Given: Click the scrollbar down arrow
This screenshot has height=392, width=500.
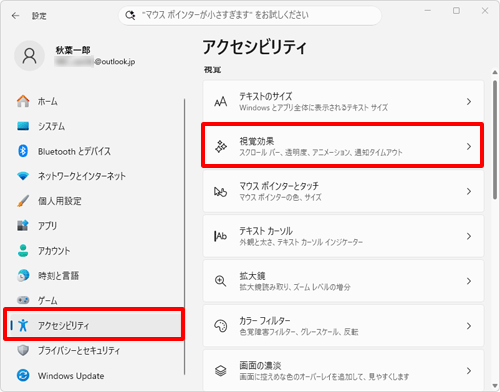Looking at the screenshot, I should (x=495, y=386).
